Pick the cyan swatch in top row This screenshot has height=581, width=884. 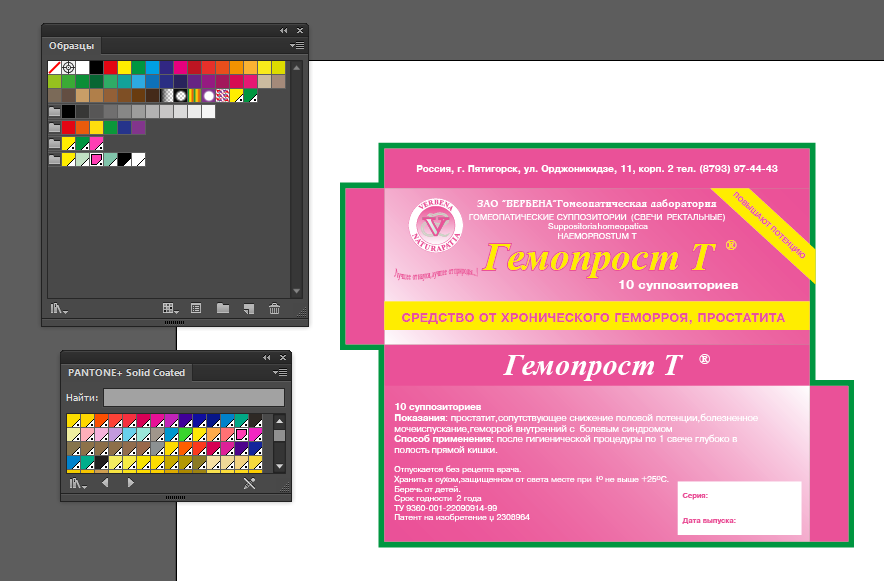pyautogui.click(x=152, y=68)
